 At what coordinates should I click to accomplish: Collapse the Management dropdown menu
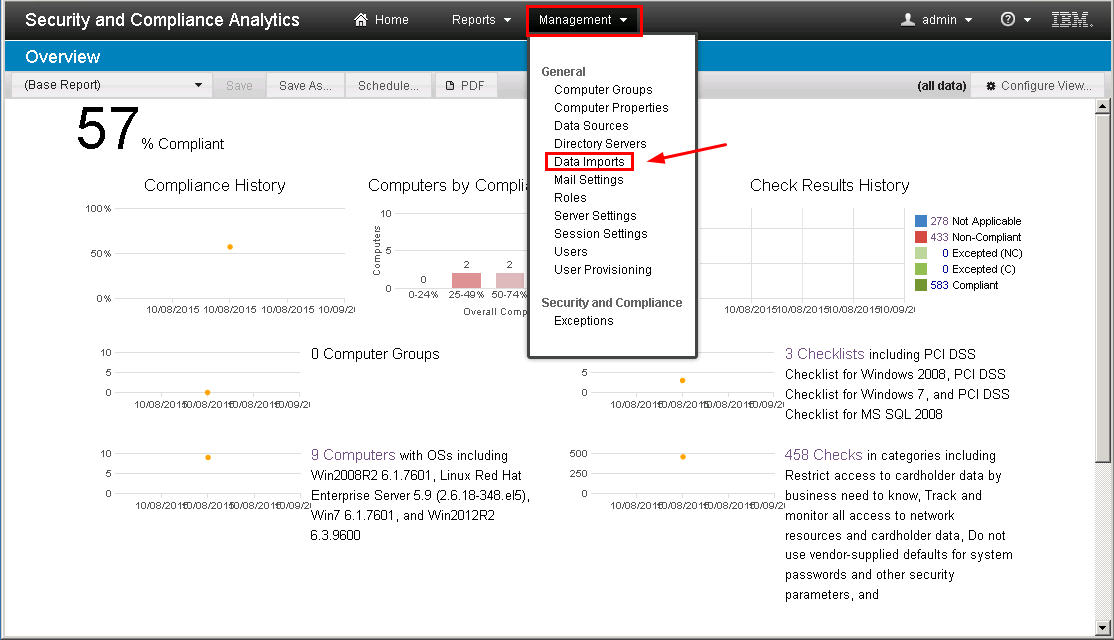click(x=583, y=20)
